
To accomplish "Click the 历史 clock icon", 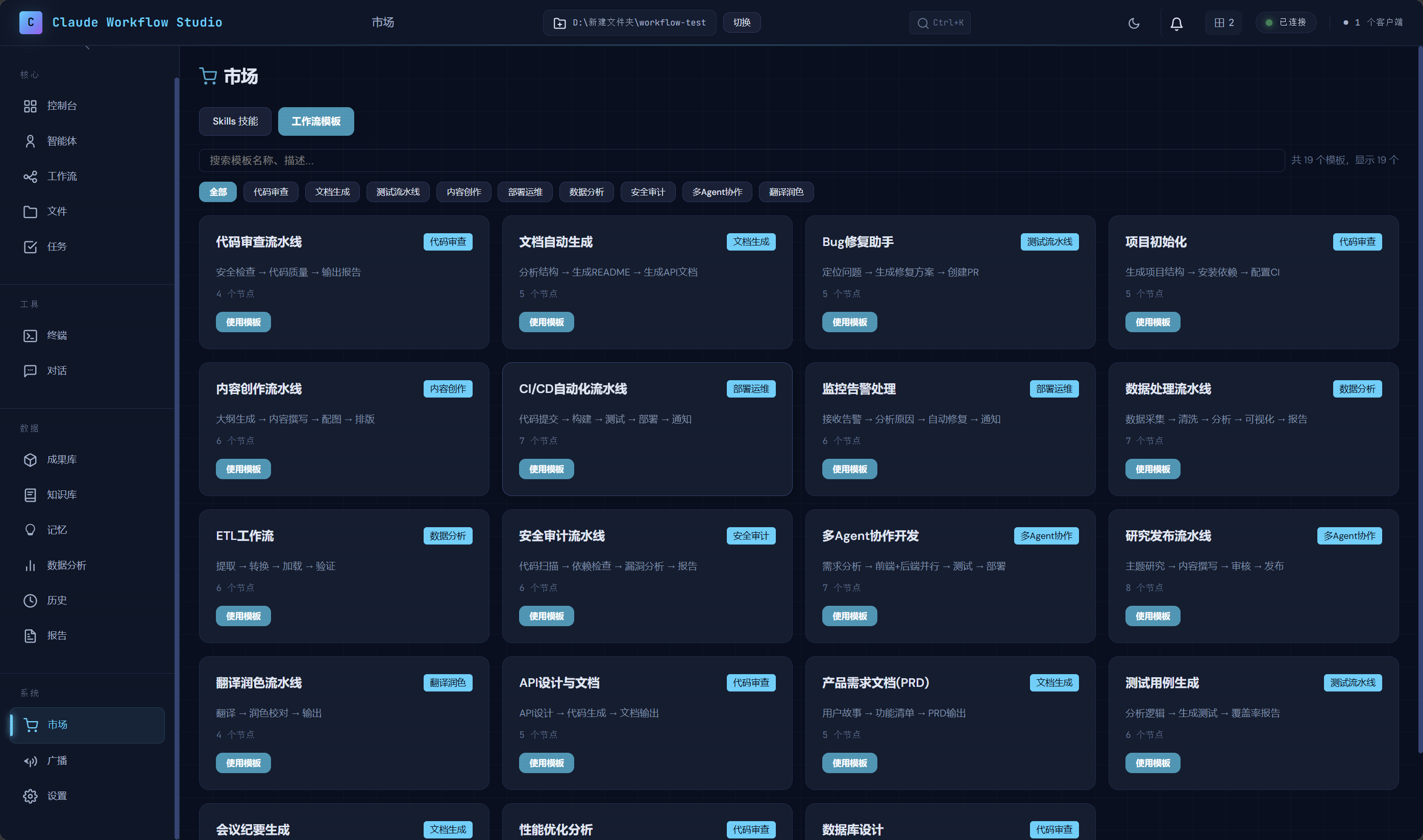I will point(30,601).
